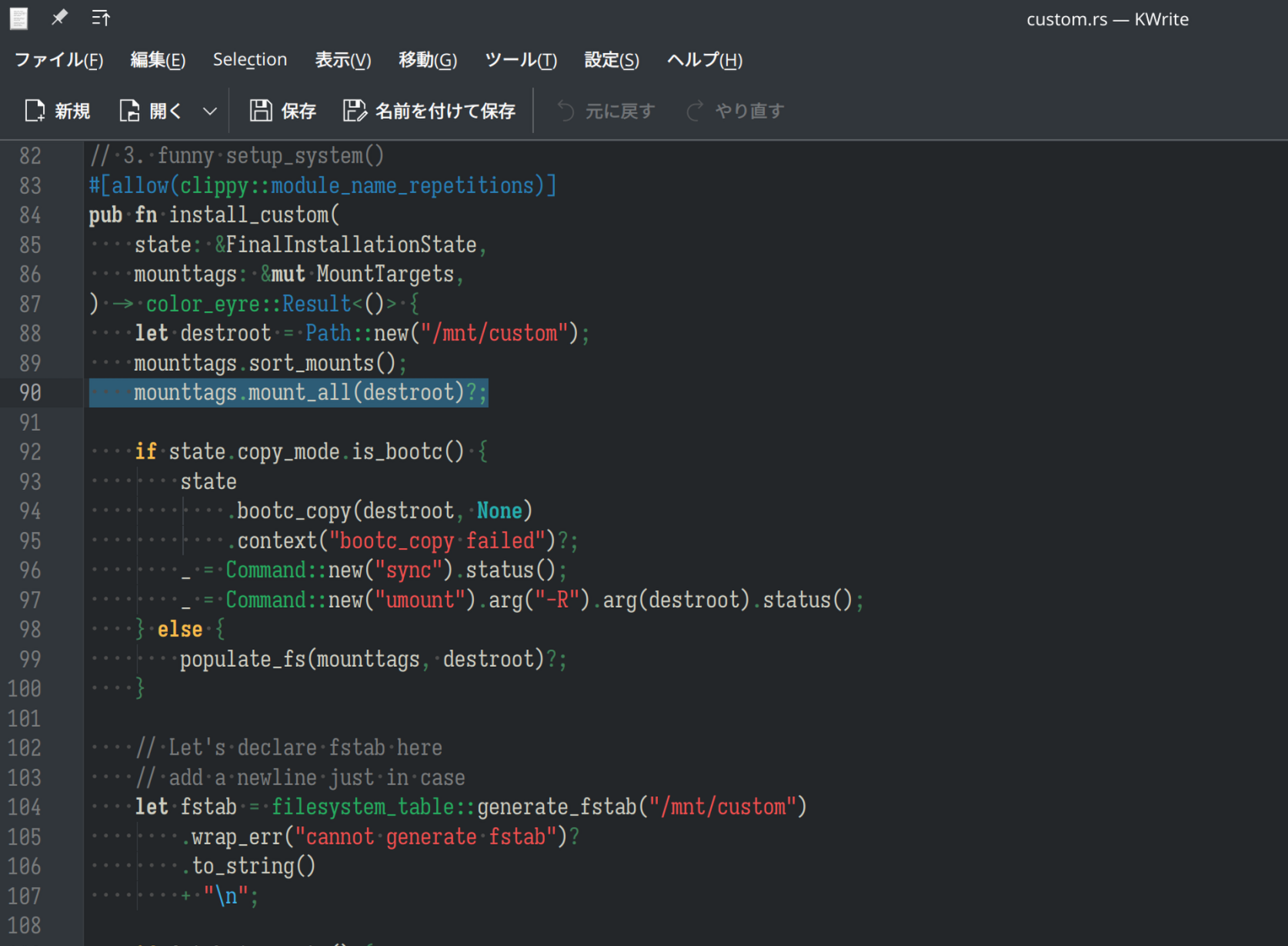Open the ヘルプ(H) help menu

[x=704, y=60]
